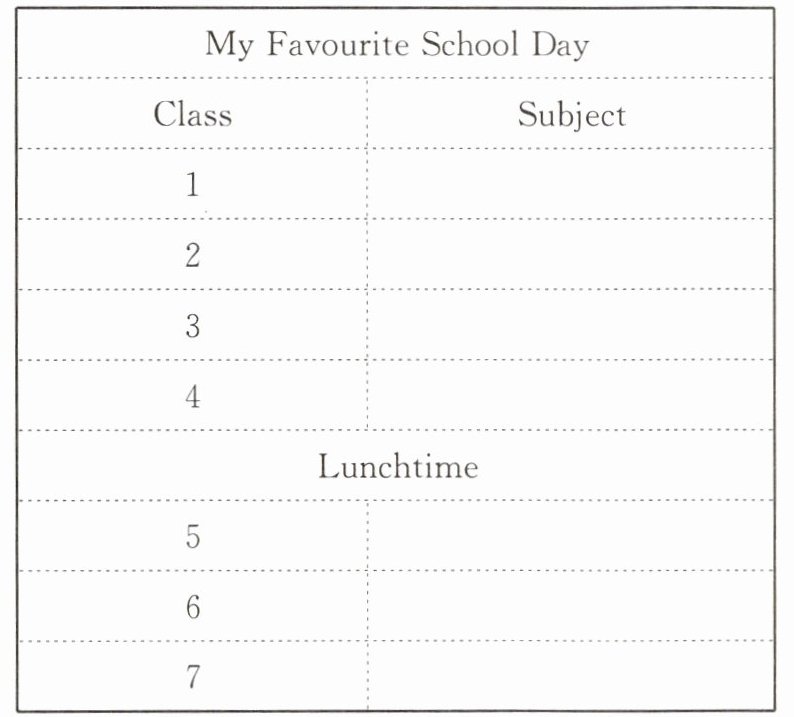Viewport: 794px width, 717px height.
Task: Click the empty Subject cell for class 6
Action: [x=571, y=607]
